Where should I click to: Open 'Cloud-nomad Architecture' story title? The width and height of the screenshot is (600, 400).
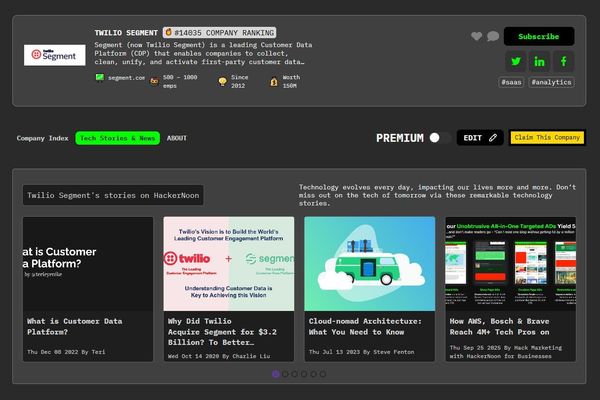[365, 327]
